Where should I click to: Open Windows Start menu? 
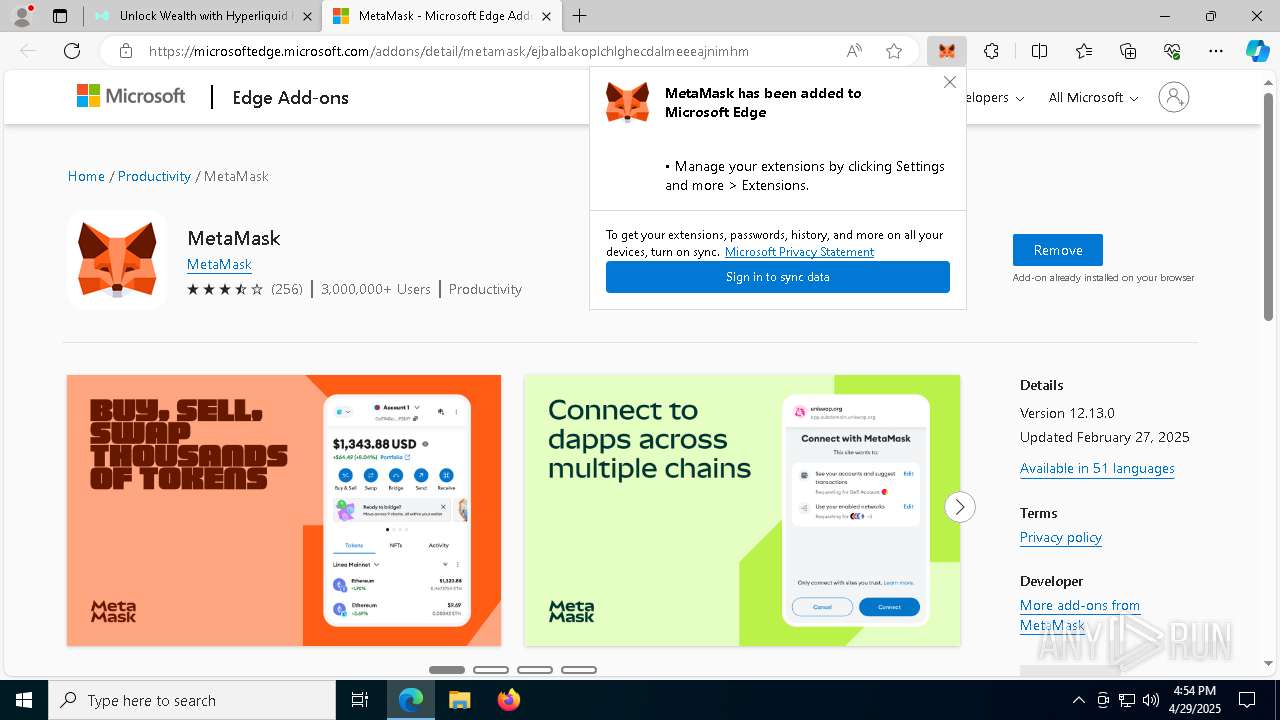(x=24, y=700)
